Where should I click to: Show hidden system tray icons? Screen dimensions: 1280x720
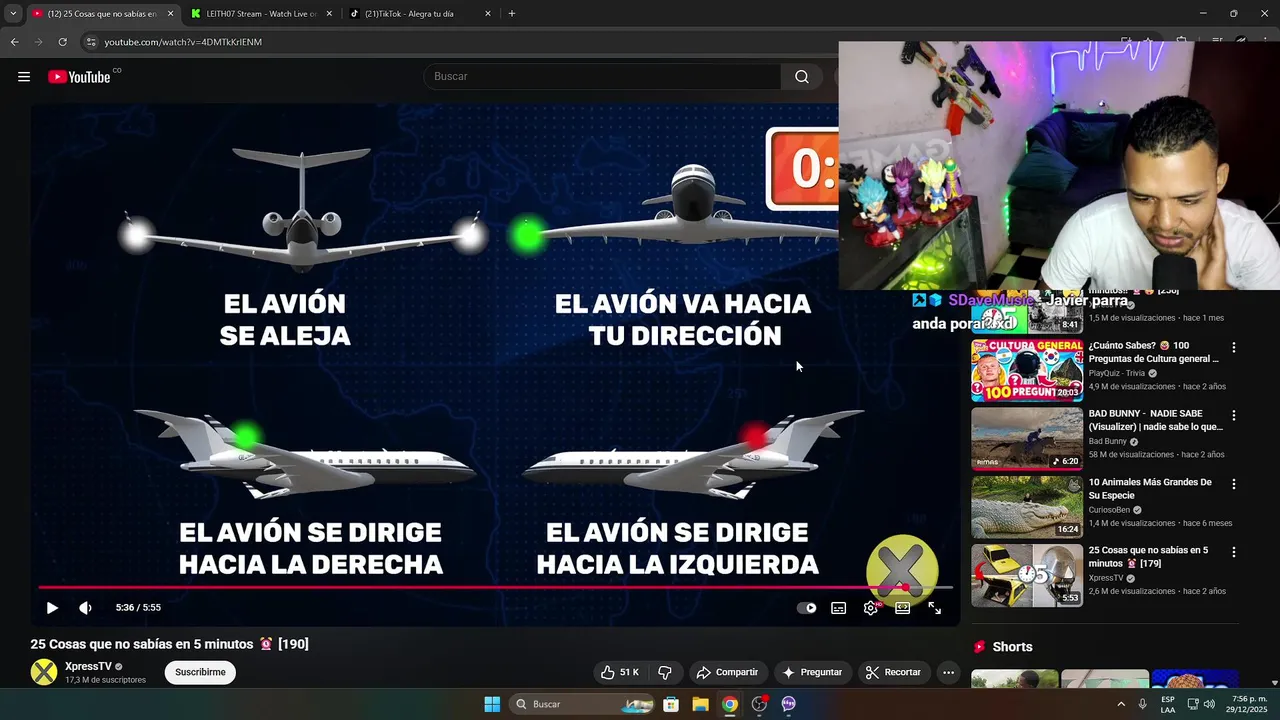[1120, 704]
